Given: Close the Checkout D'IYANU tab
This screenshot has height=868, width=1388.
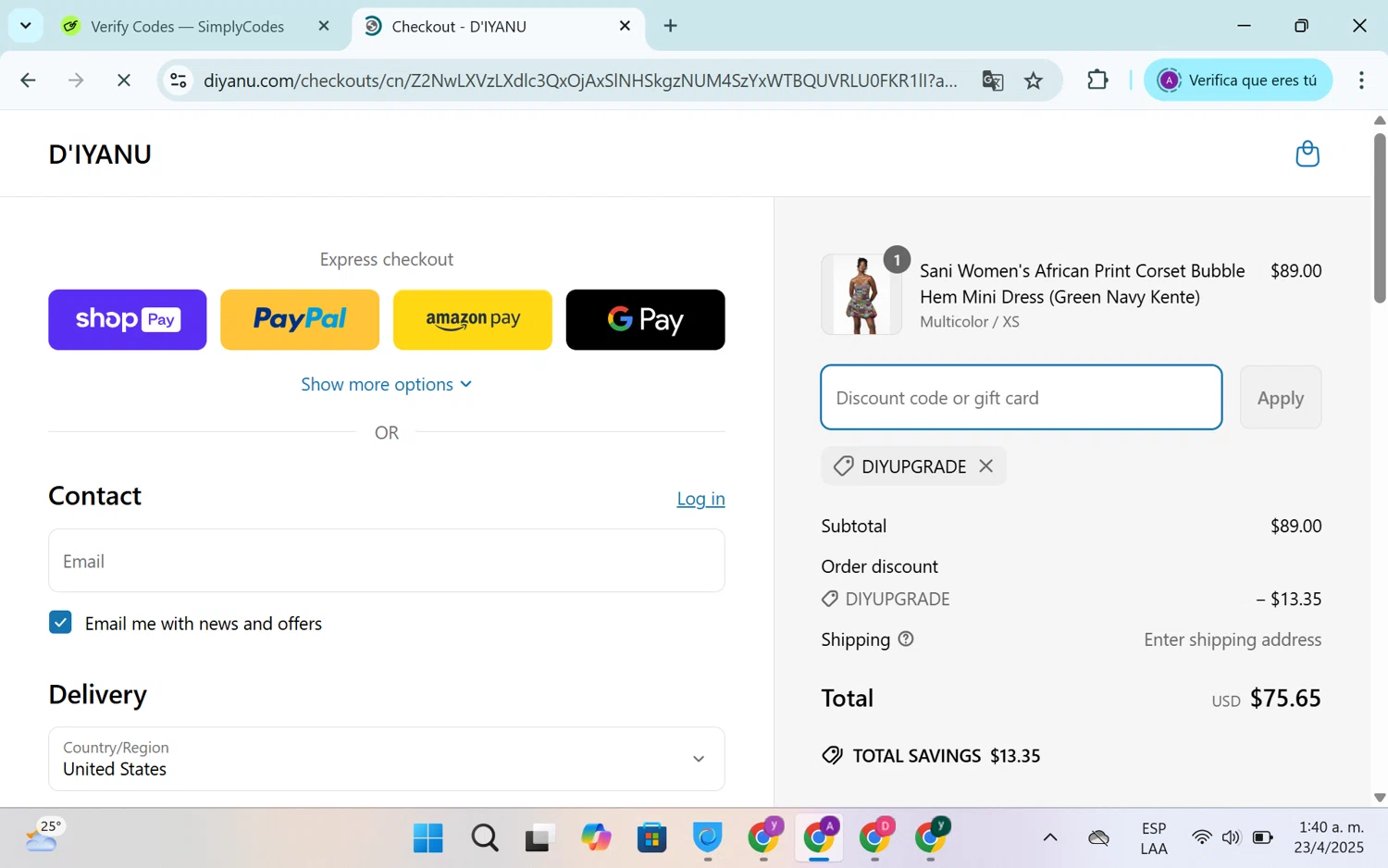Looking at the screenshot, I should tap(625, 26).
